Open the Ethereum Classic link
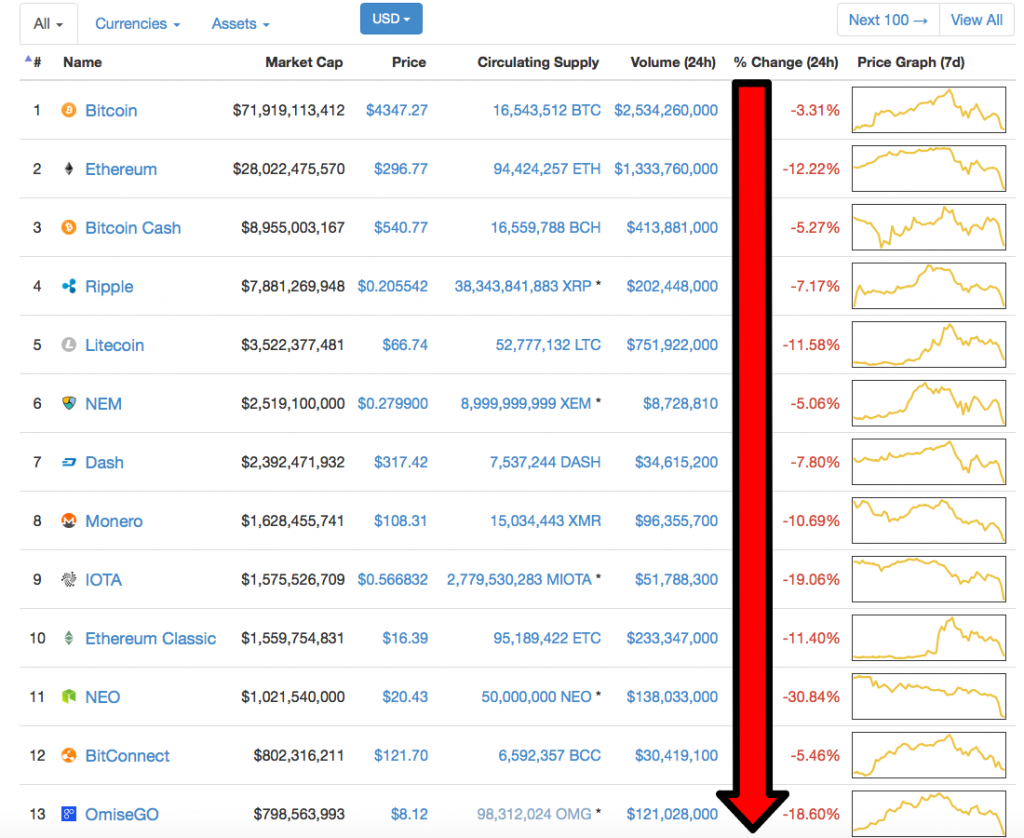The image size is (1024, 838). click(151, 638)
